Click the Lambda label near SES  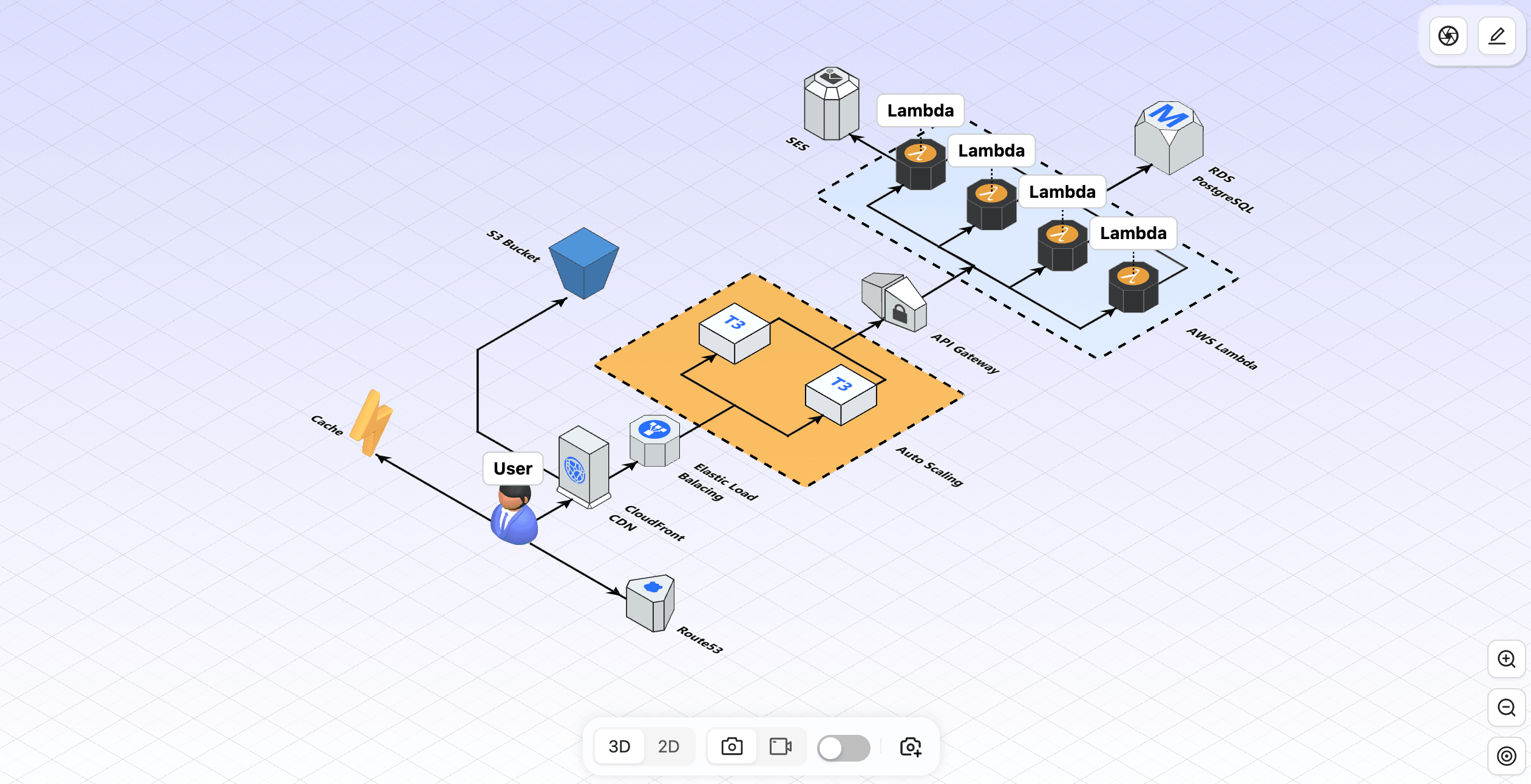coord(921,110)
